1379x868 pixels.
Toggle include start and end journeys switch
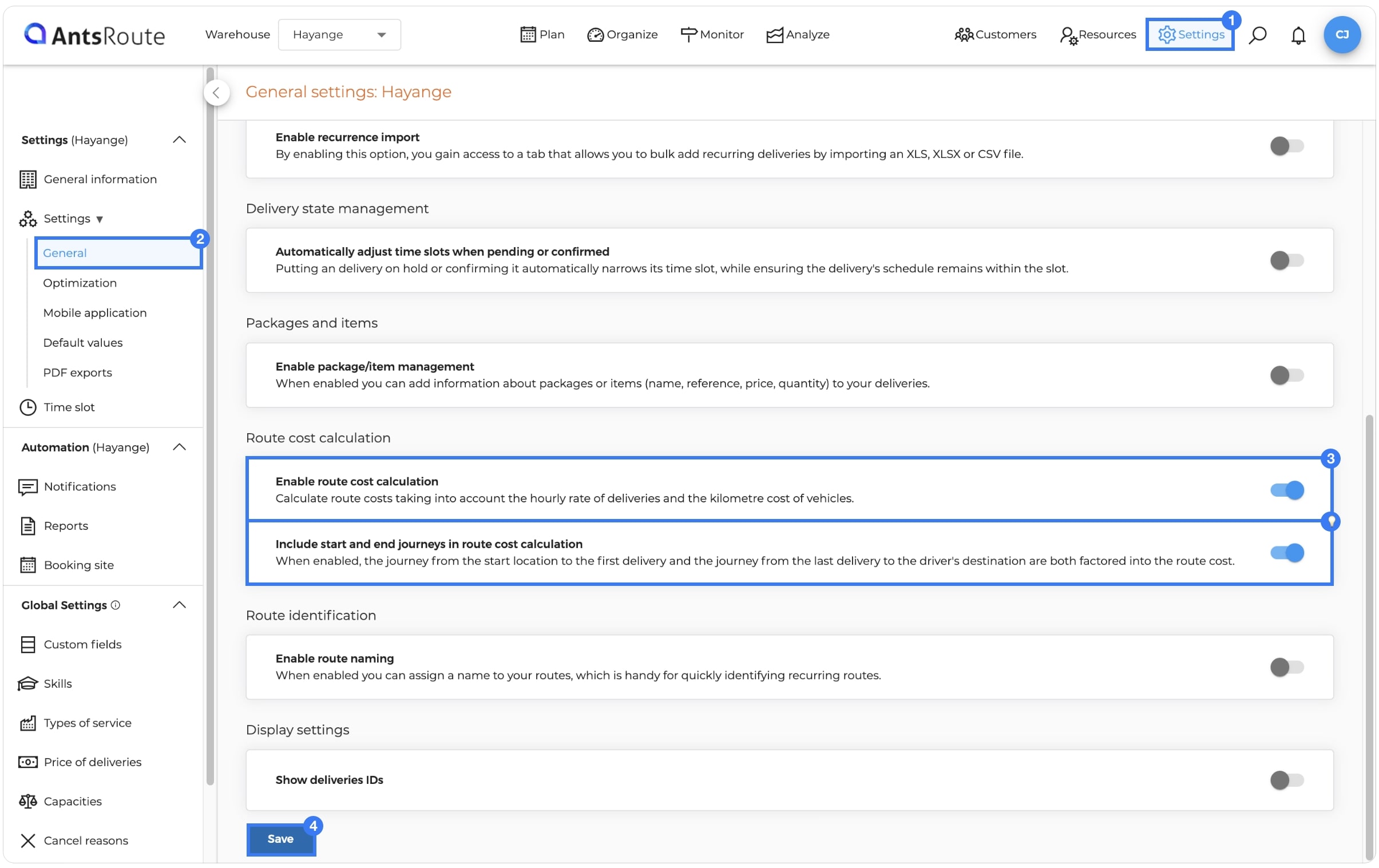[x=1287, y=553]
